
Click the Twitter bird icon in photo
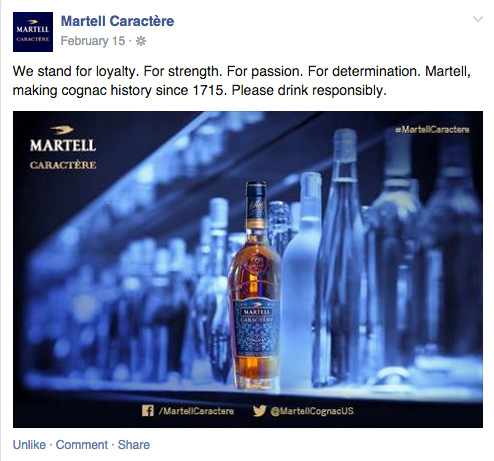(259, 411)
